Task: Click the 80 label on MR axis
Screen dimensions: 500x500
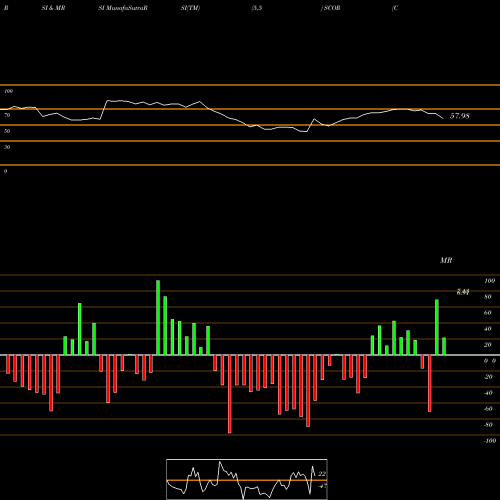Action: point(488,297)
